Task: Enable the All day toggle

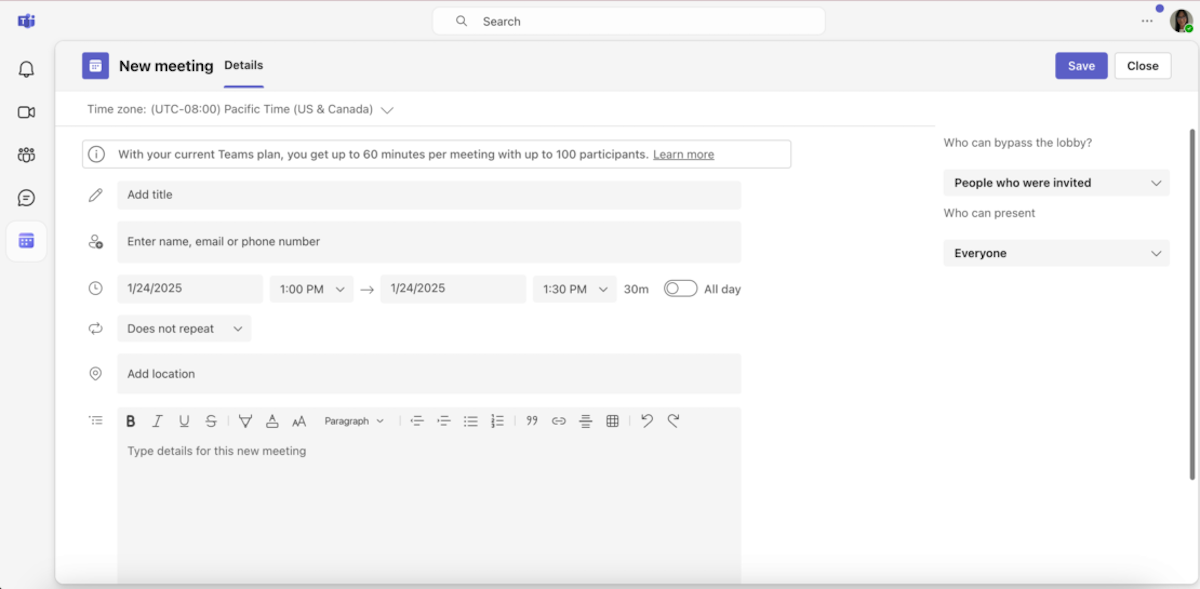Action: pyautogui.click(x=680, y=288)
